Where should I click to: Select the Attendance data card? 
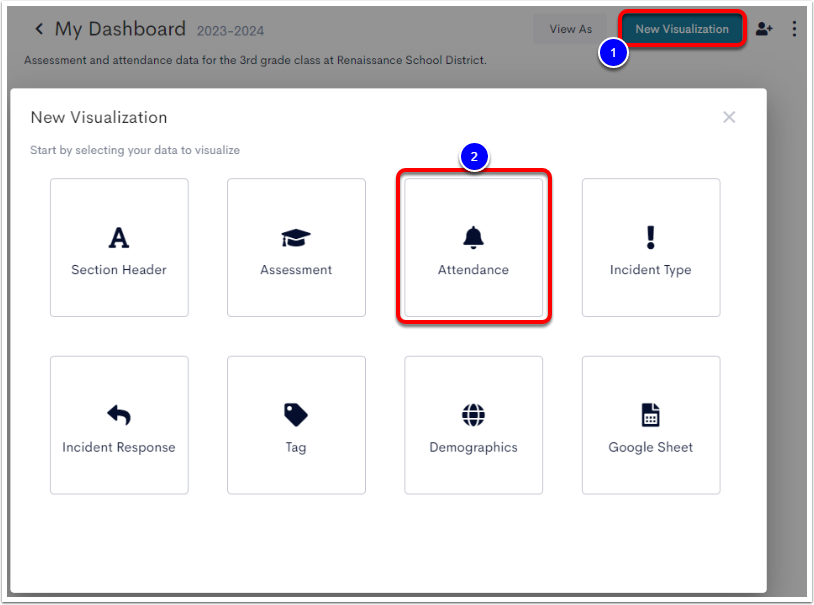point(473,248)
